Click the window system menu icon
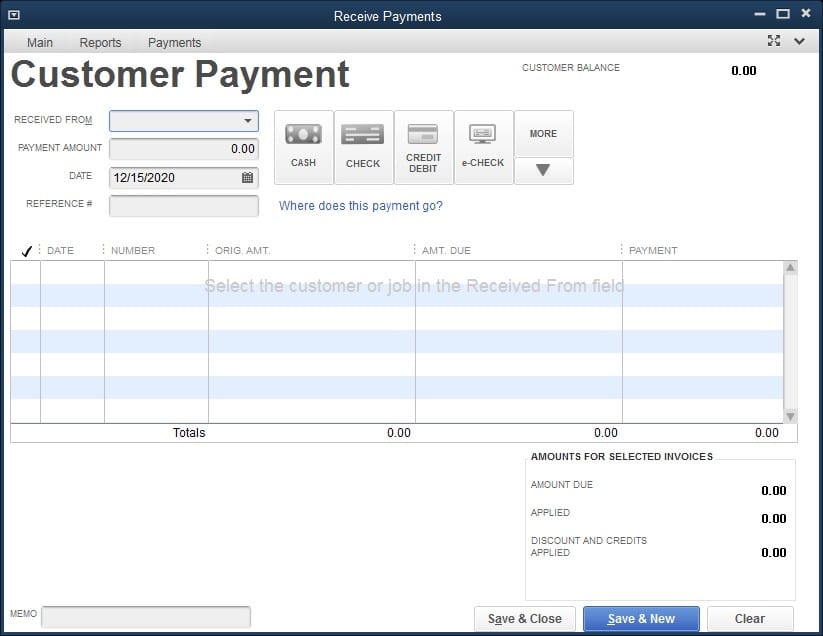The image size is (823, 636). coord(14,15)
